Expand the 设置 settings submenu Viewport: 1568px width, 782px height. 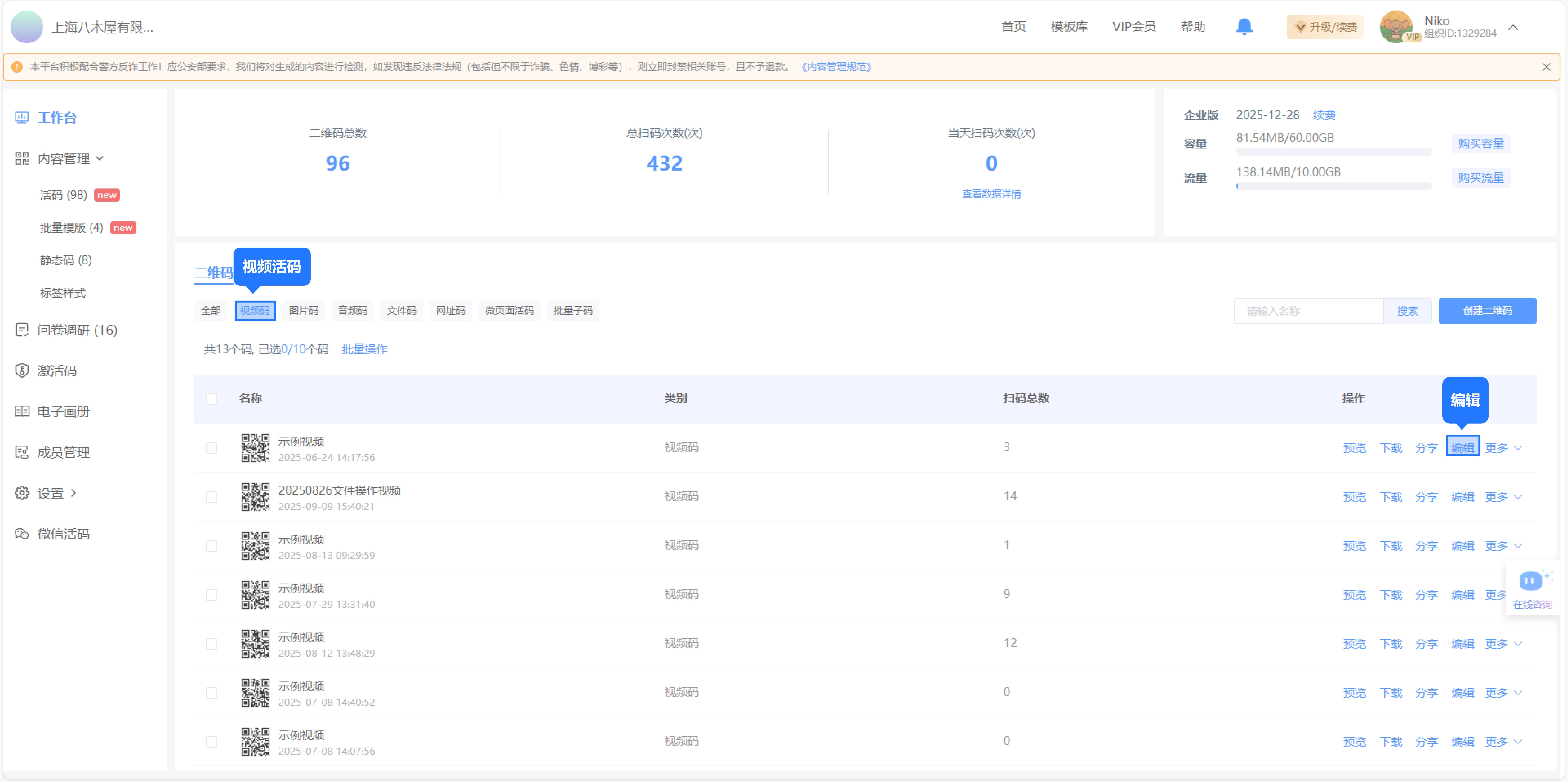click(x=74, y=493)
